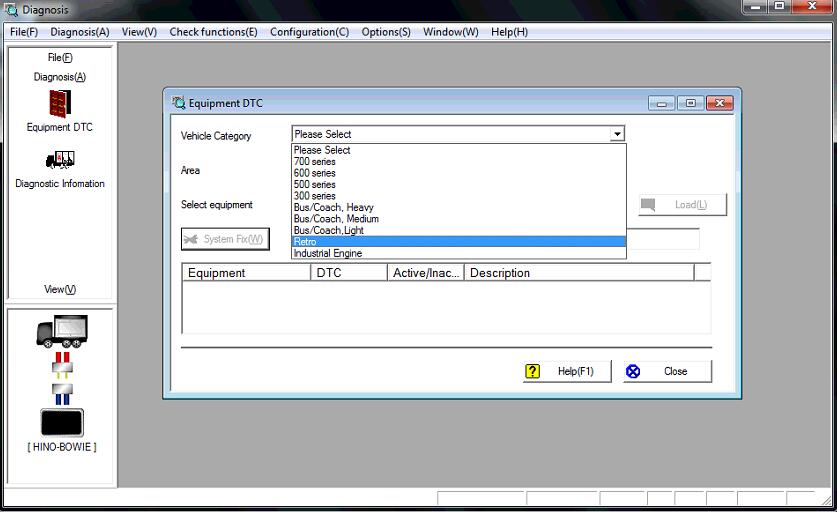Image resolution: width=837 pixels, height=512 pixels.
Task: Click the 'Area' label
Action: [x=190, y=170]
